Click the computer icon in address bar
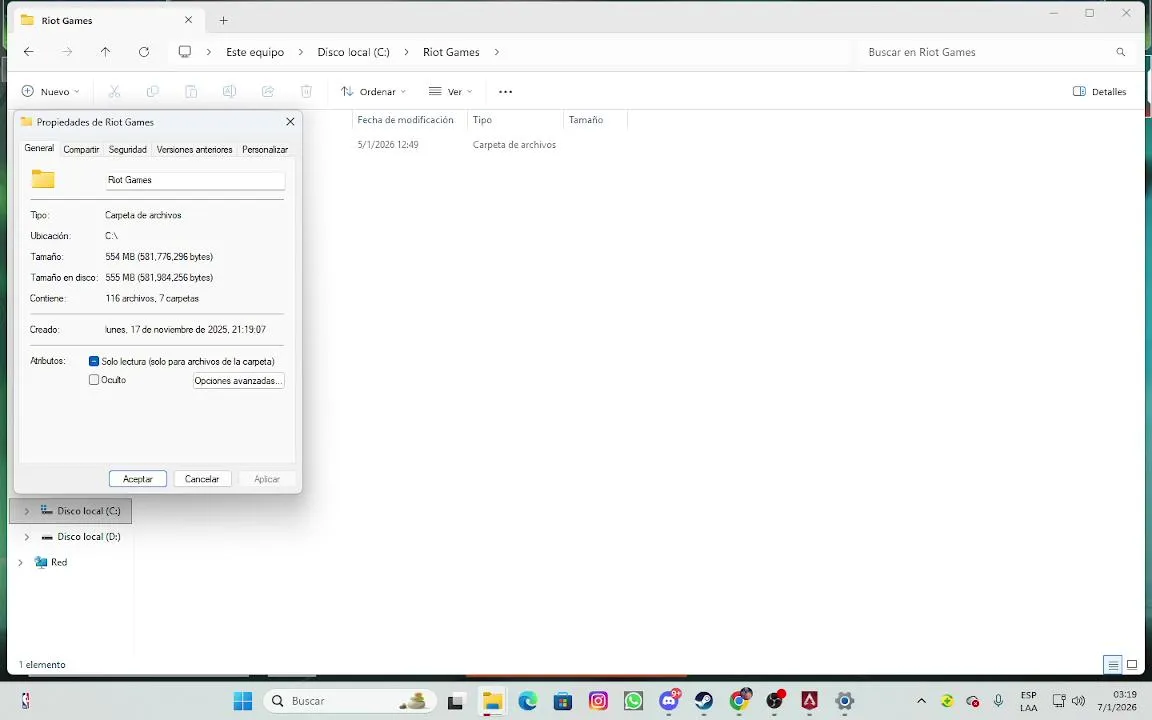Viewport: 1152px width, 720px height. pos(185,51)
